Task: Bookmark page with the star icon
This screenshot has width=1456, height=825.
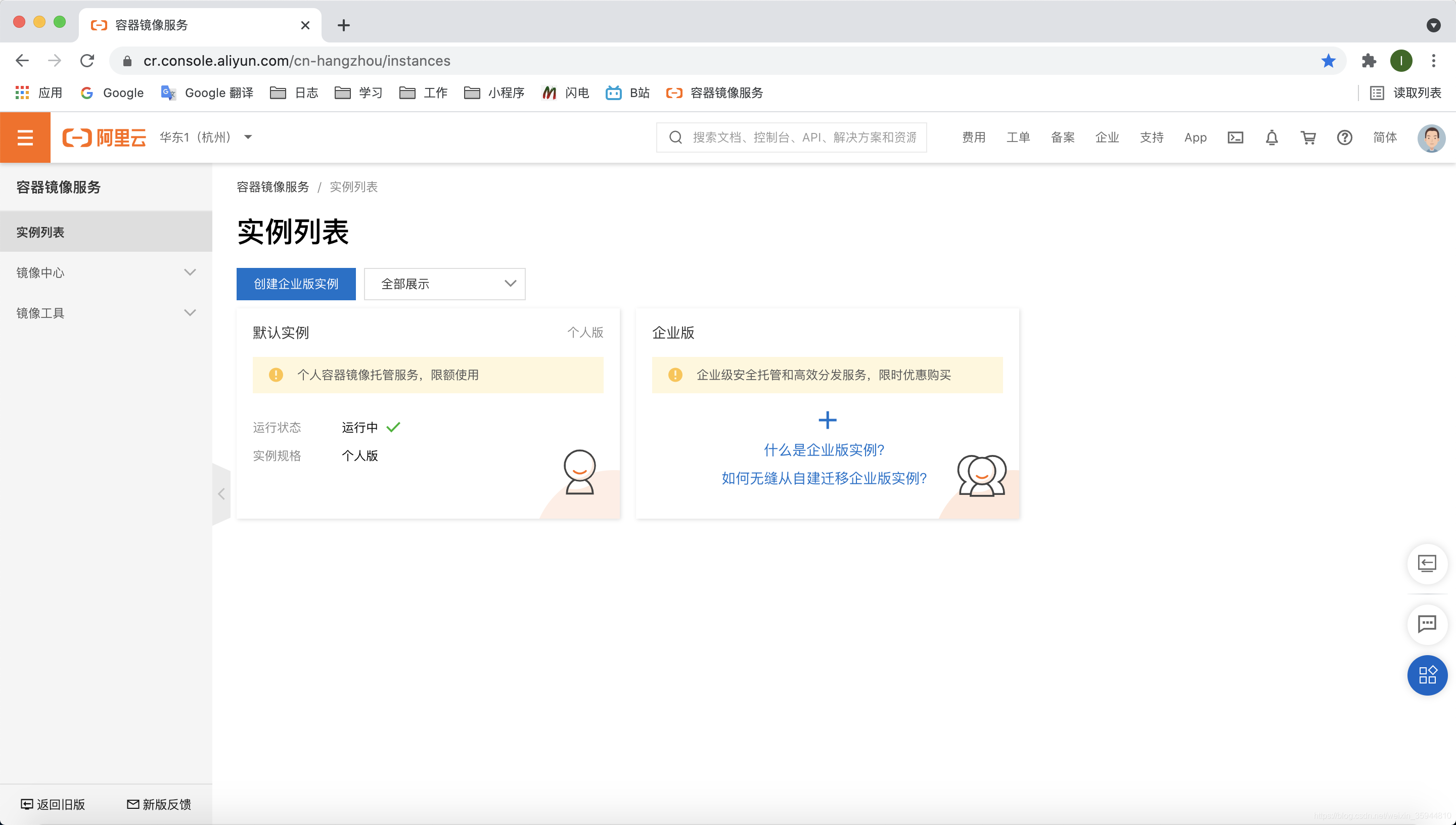Action: point(1328,61)
